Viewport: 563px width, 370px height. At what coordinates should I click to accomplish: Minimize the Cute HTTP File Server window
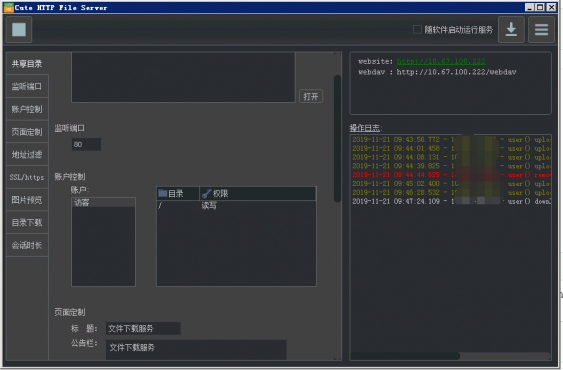[x=529, y=7]
